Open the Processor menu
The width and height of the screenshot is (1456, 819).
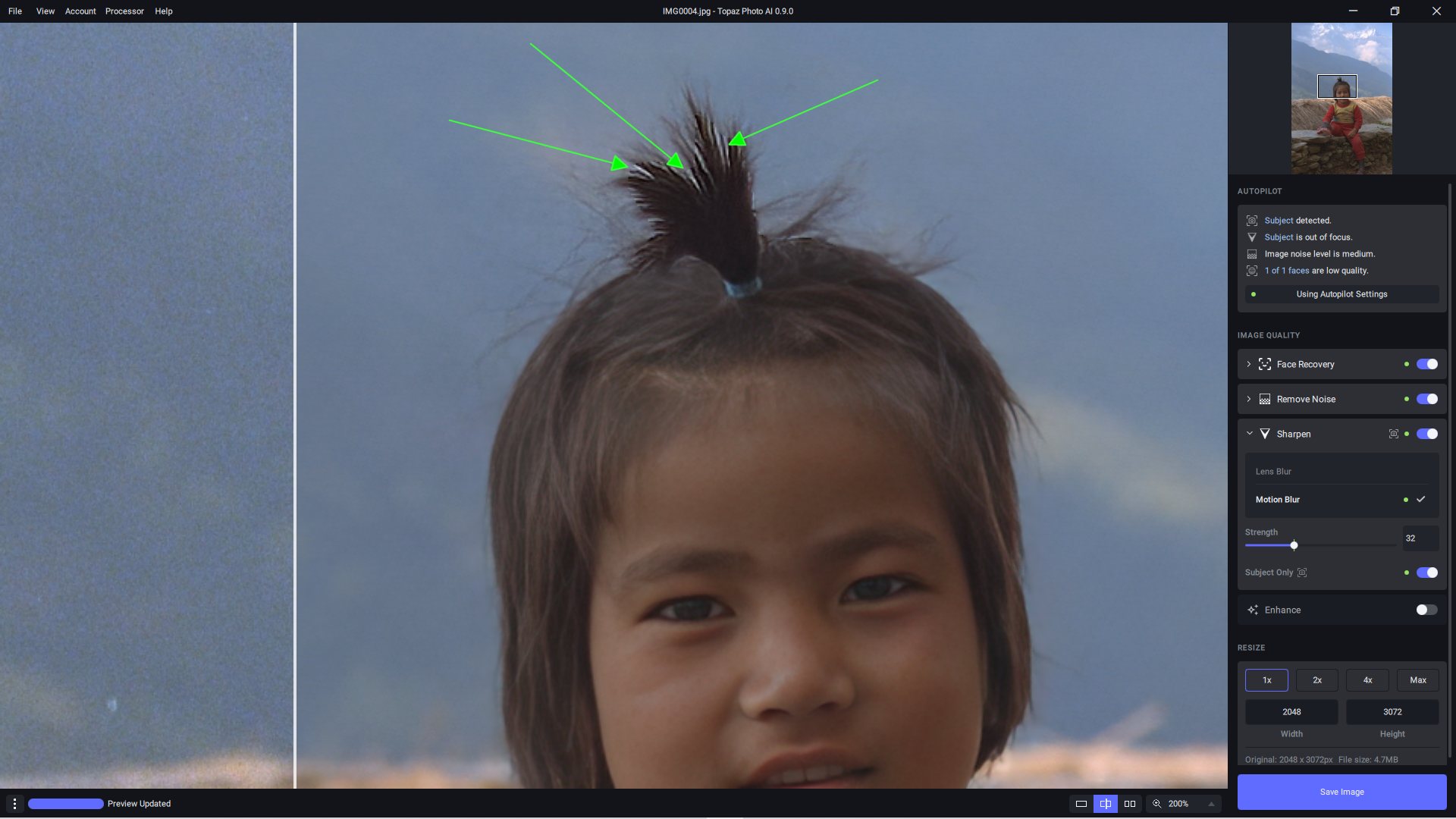click(124, 11)
